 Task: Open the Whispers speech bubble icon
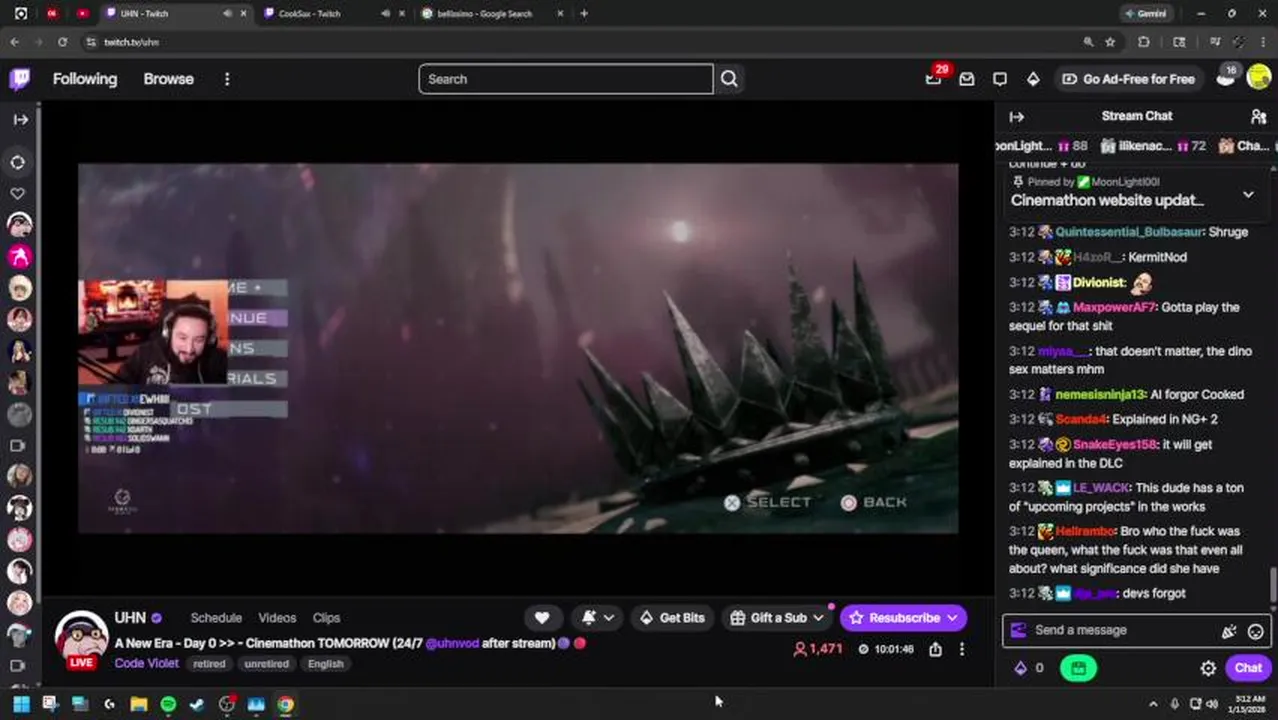[999, 79]
